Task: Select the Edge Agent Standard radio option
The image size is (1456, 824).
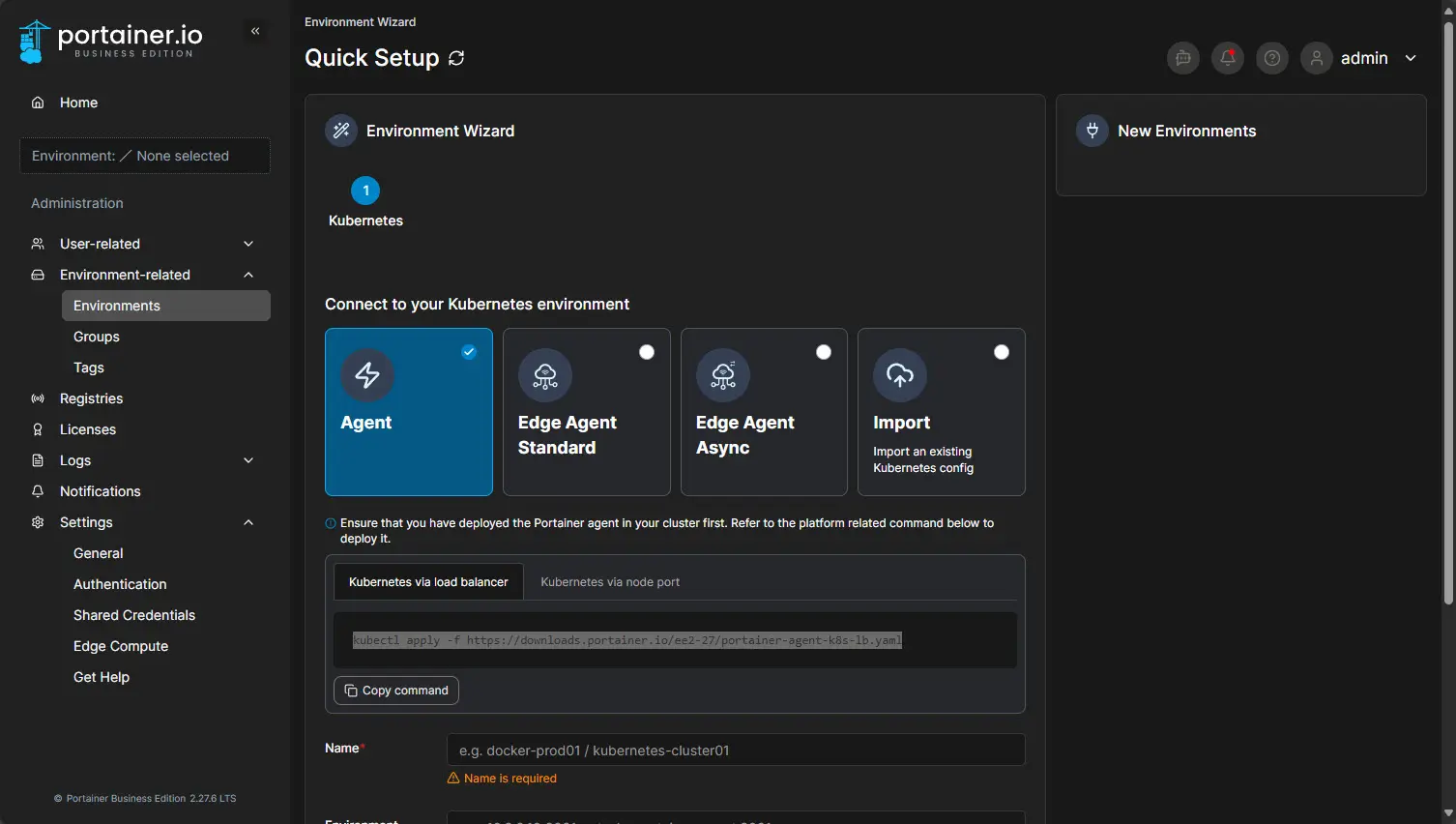Action: [x=647, y=352]
